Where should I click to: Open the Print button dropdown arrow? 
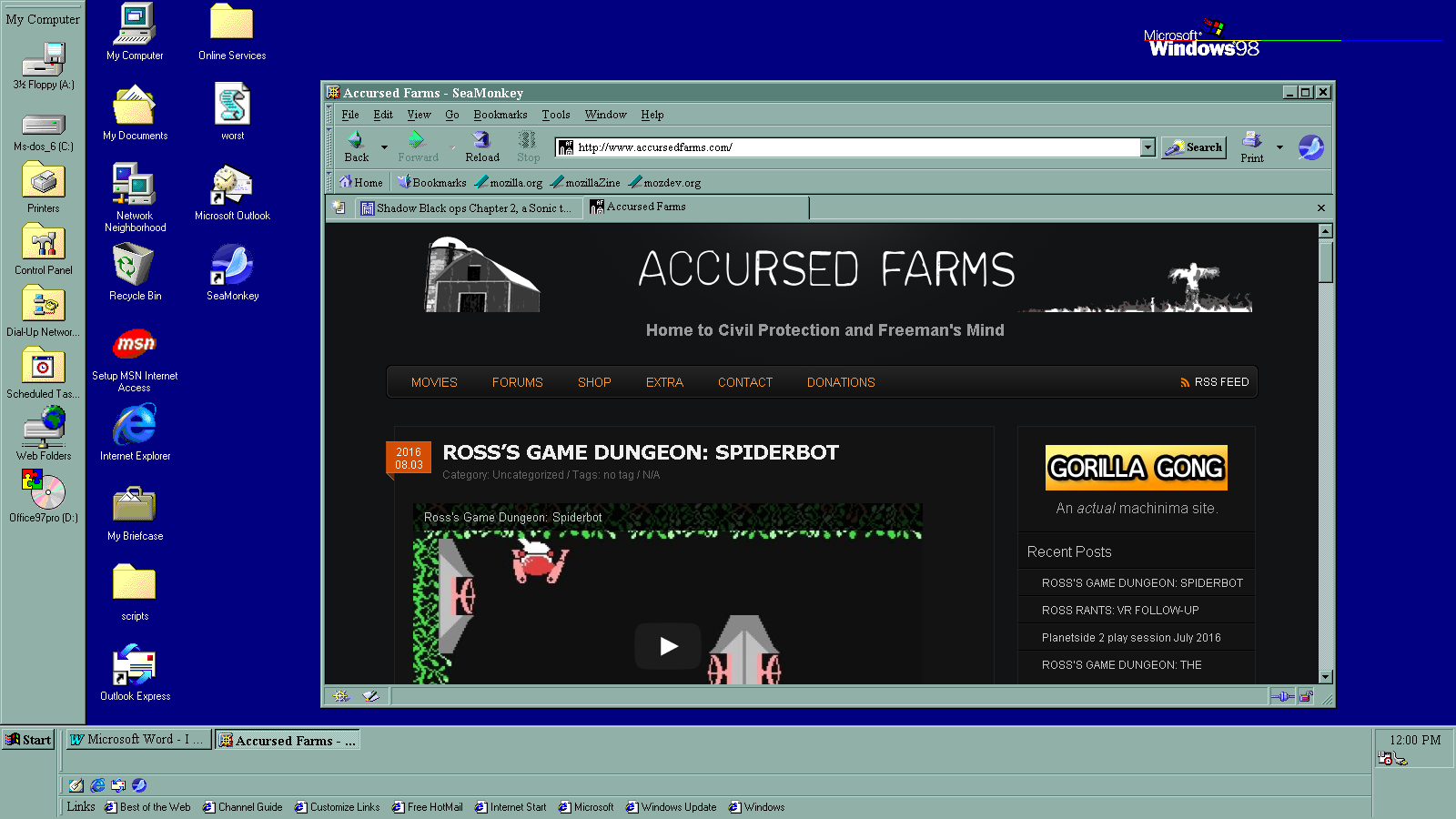coord(1279,147)
